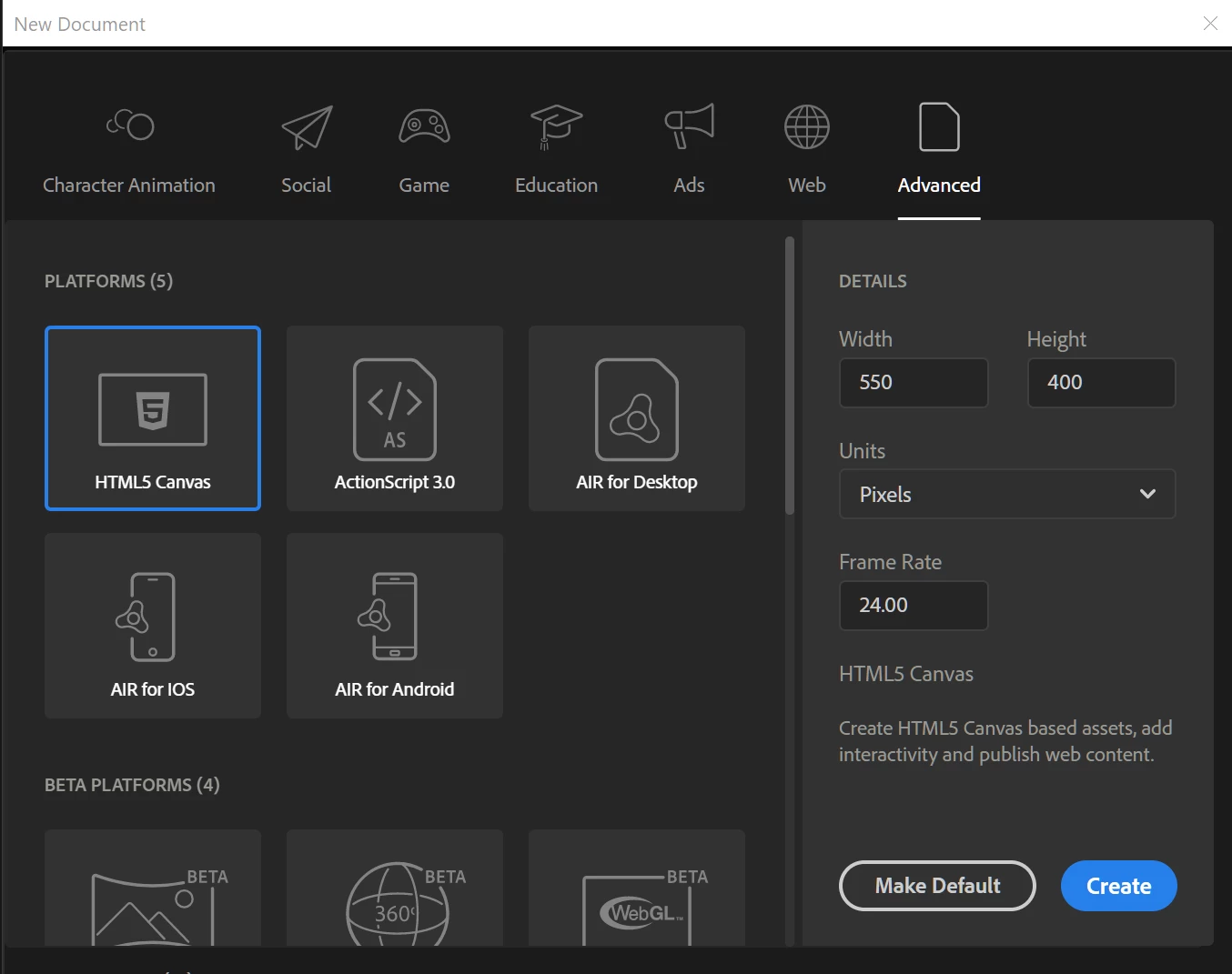1232x974 pixels.
Task: Click the Units label
Action: coord(862,451)
